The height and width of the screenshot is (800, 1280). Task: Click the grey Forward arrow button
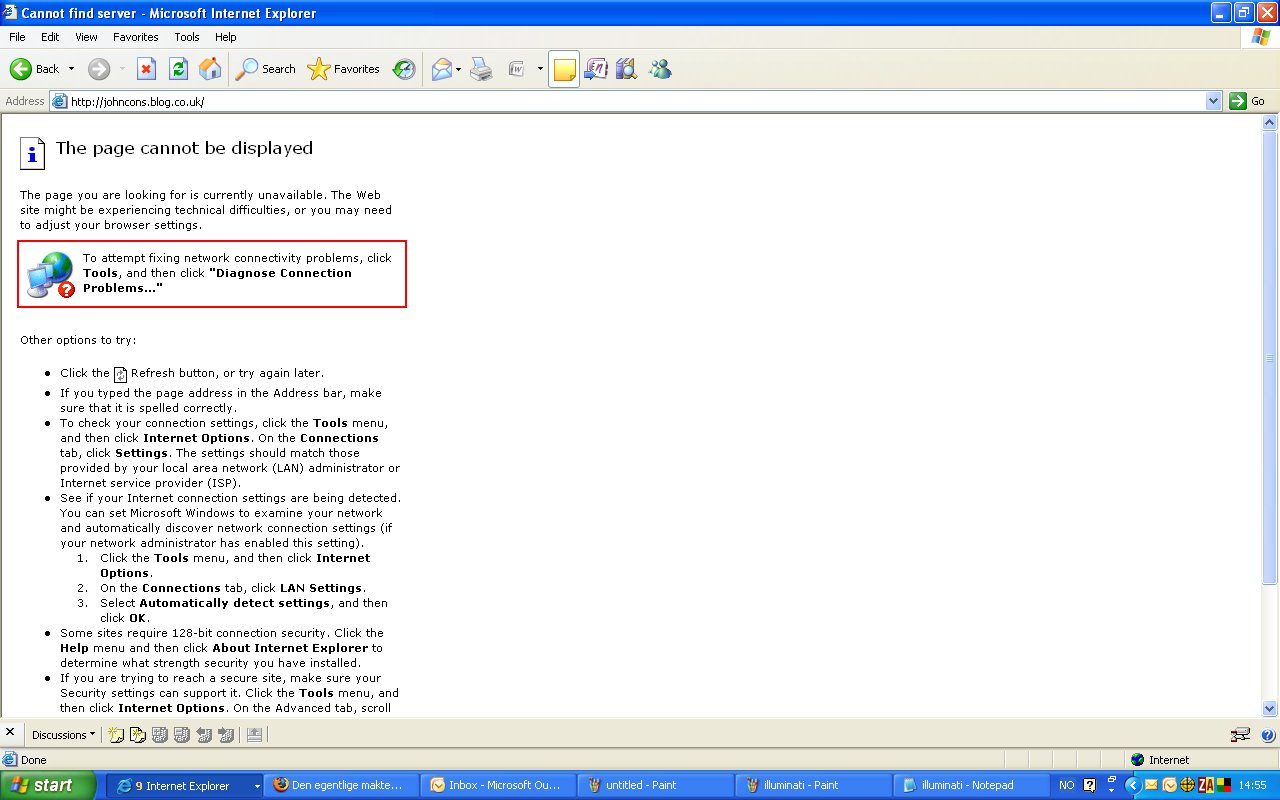coord(98,69)
